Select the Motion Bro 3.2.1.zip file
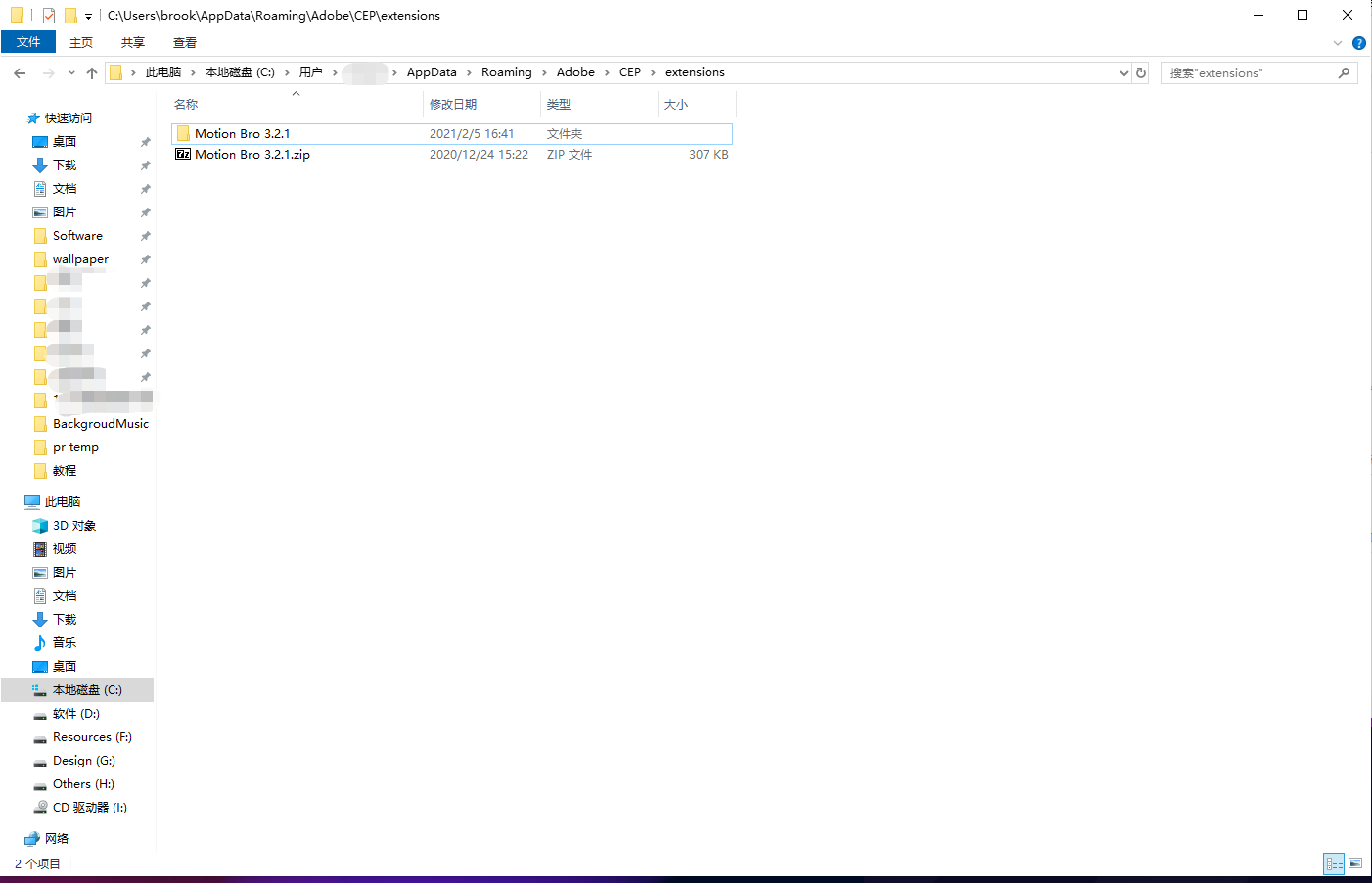The width and height of the screenshot is (1372, 883). click(x=452, y=155)
